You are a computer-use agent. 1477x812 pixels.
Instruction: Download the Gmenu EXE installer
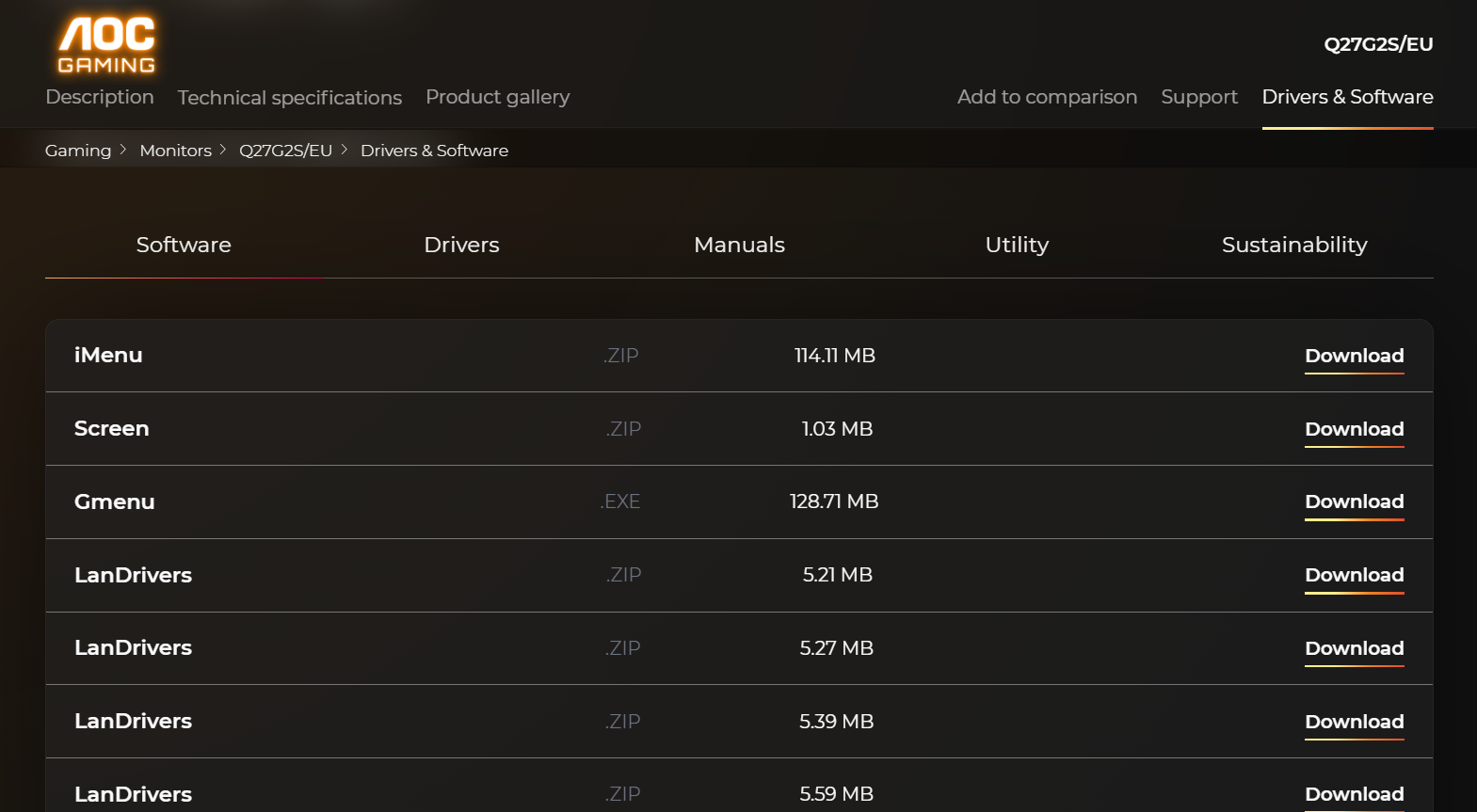1354,502
